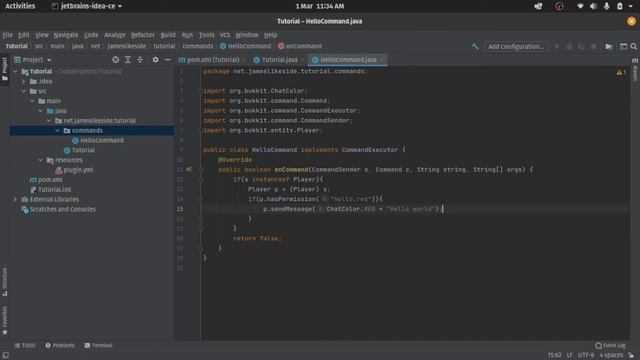Click the read-only lock icon in status bar

coord(631,355)
